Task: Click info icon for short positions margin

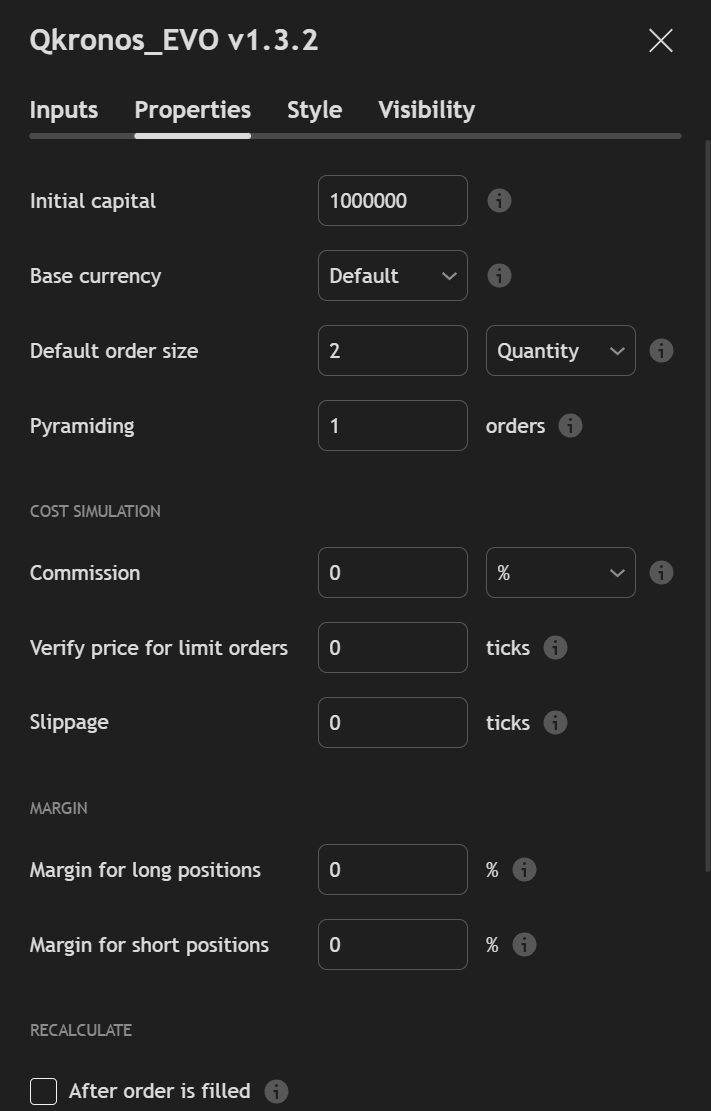Action: (x=524, y=945)
